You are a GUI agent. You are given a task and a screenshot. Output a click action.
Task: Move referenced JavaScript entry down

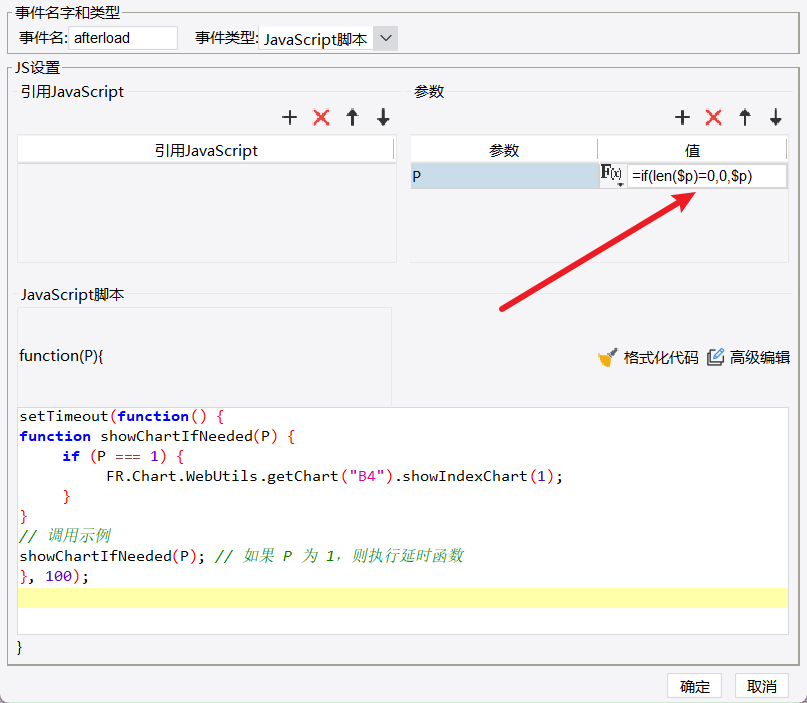(383, 117)
